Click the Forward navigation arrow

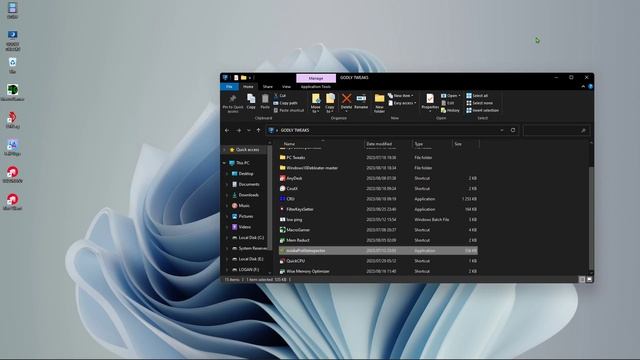(239, 130)
